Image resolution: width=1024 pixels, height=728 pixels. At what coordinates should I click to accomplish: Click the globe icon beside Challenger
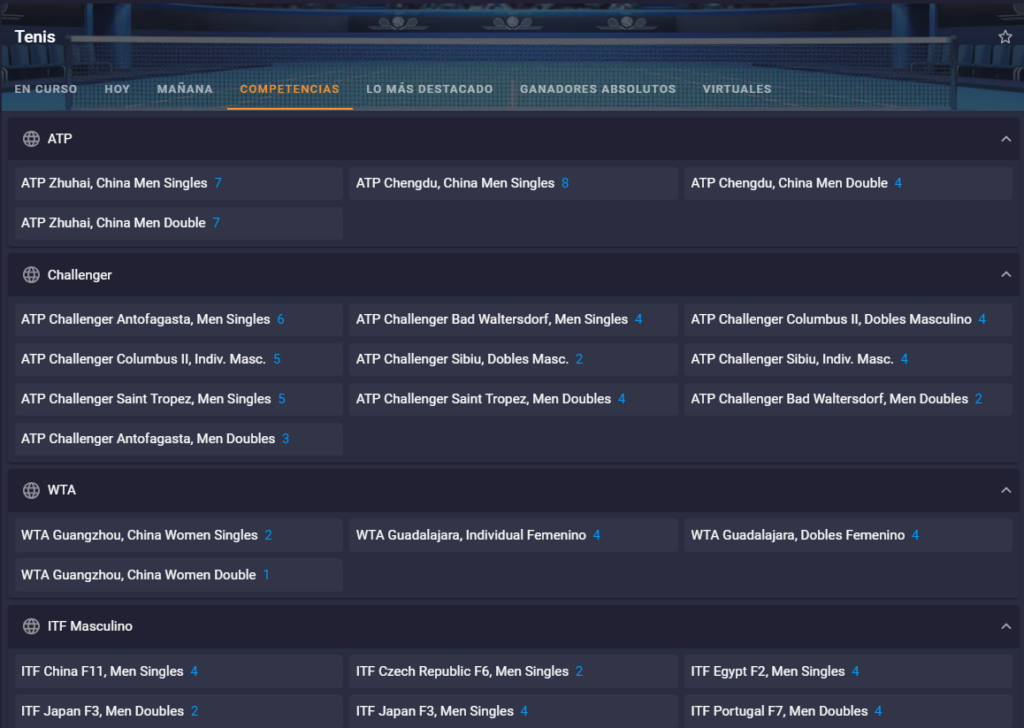click(x=31, y=275)
